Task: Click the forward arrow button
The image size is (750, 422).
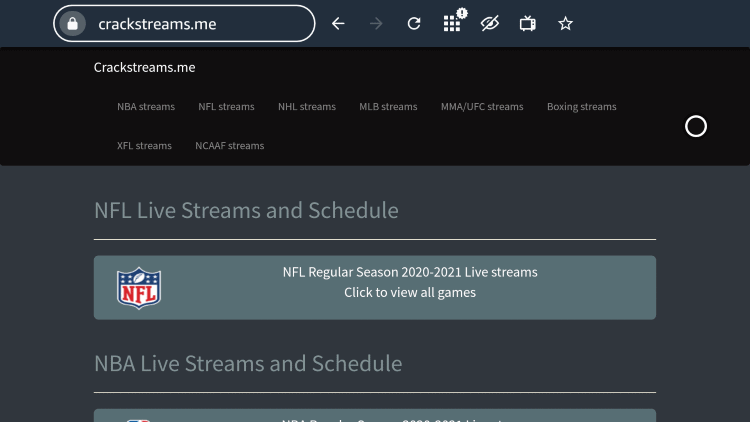Action: tap(376, 23)
